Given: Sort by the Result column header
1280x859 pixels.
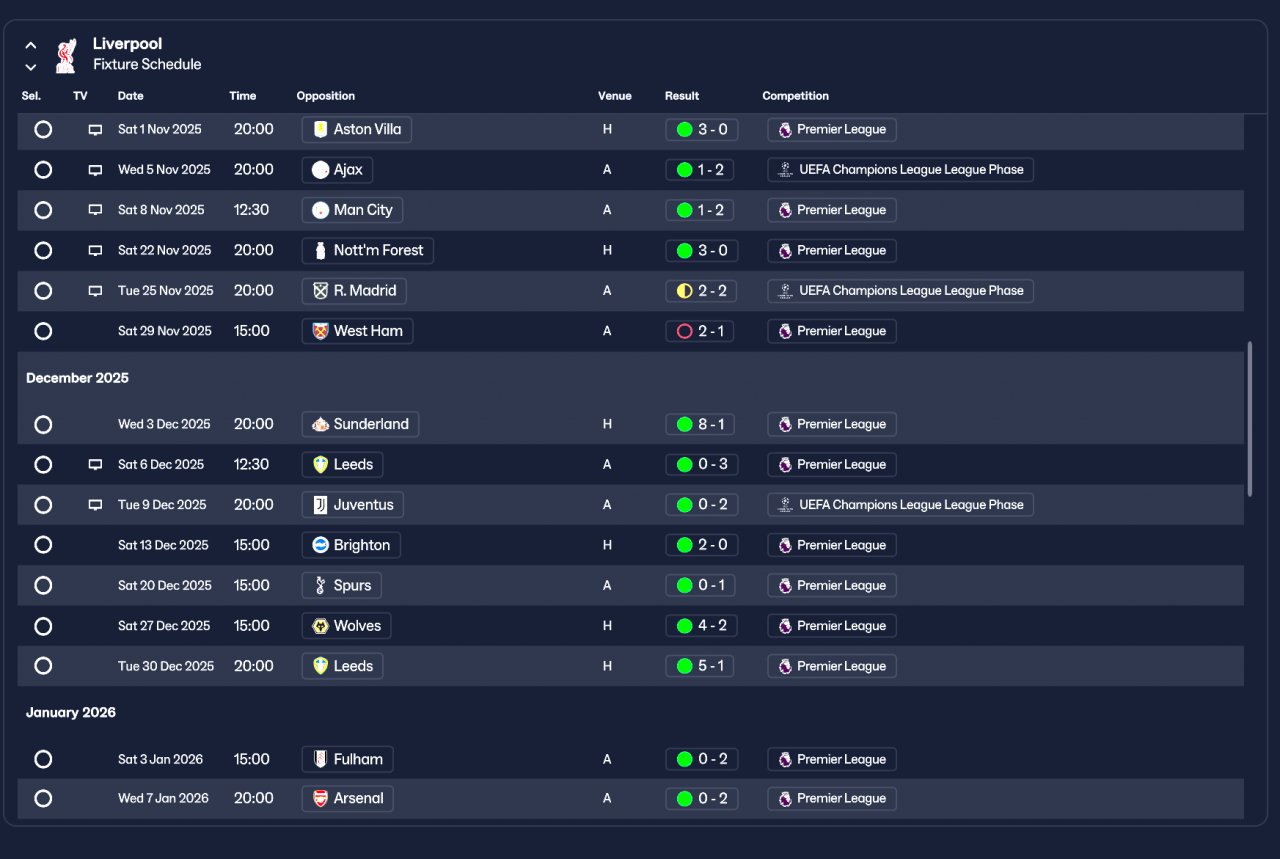Looking at the screenshot, I should point(682,96).
